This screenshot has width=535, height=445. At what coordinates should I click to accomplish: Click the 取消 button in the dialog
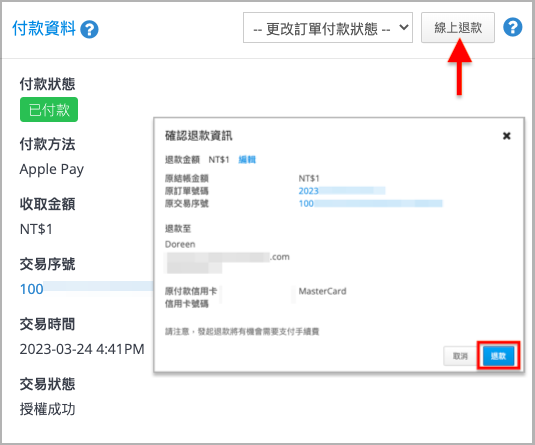click(460, 356)
